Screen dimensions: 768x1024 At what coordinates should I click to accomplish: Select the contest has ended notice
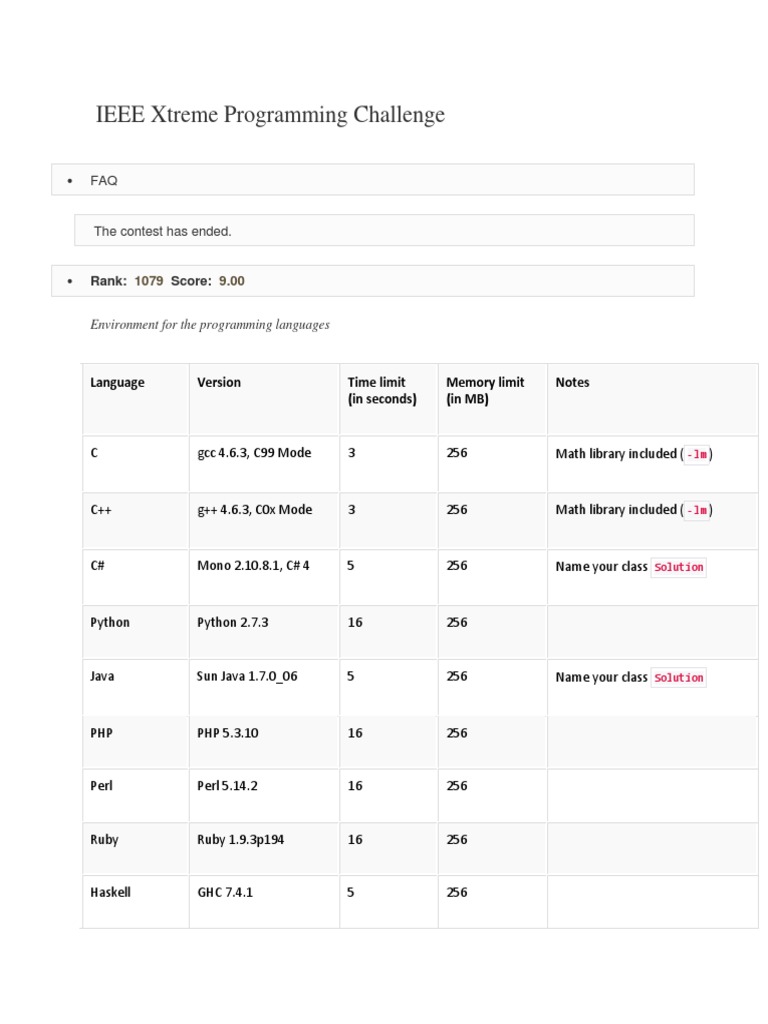tap(163, 231)
